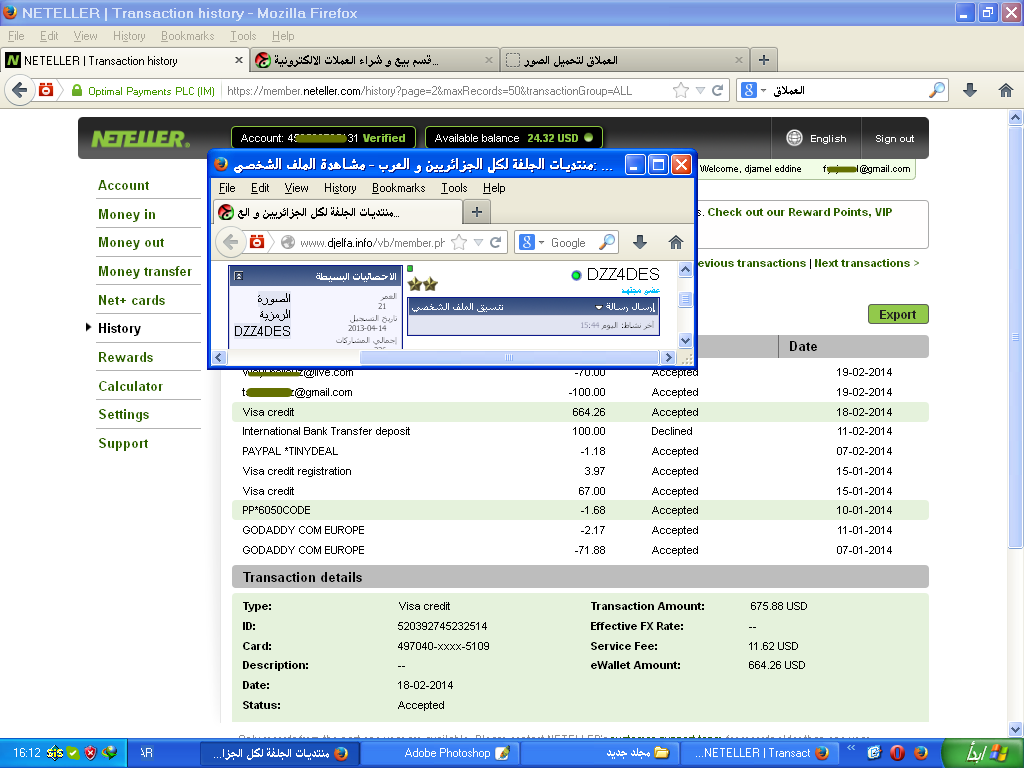1024x768 pixels.
Task: Click main page vertical scrollbar up arrow
Action: coord(1016,118)
